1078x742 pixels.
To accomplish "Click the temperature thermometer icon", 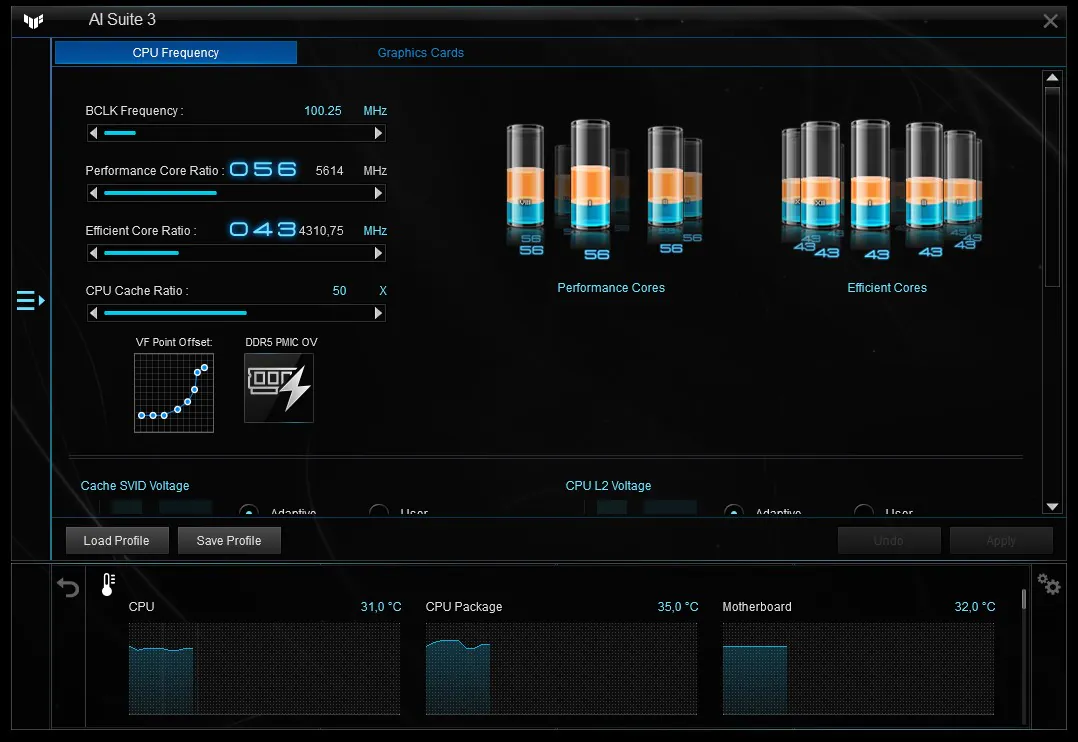I will pyautogui.click(x=108, y=584).
